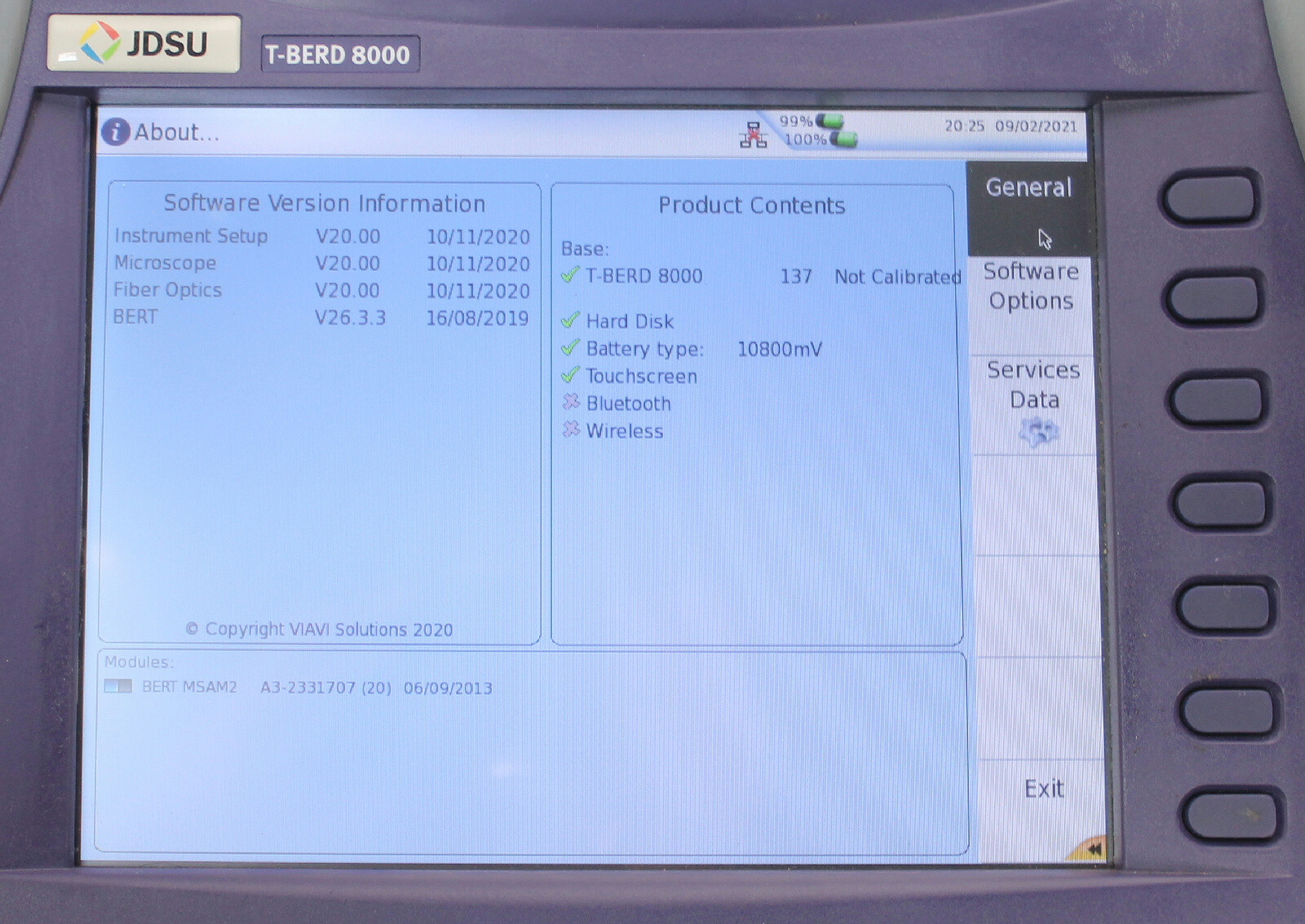Click the Product Contents heading
1305x924 pixels.
(752, 206)
